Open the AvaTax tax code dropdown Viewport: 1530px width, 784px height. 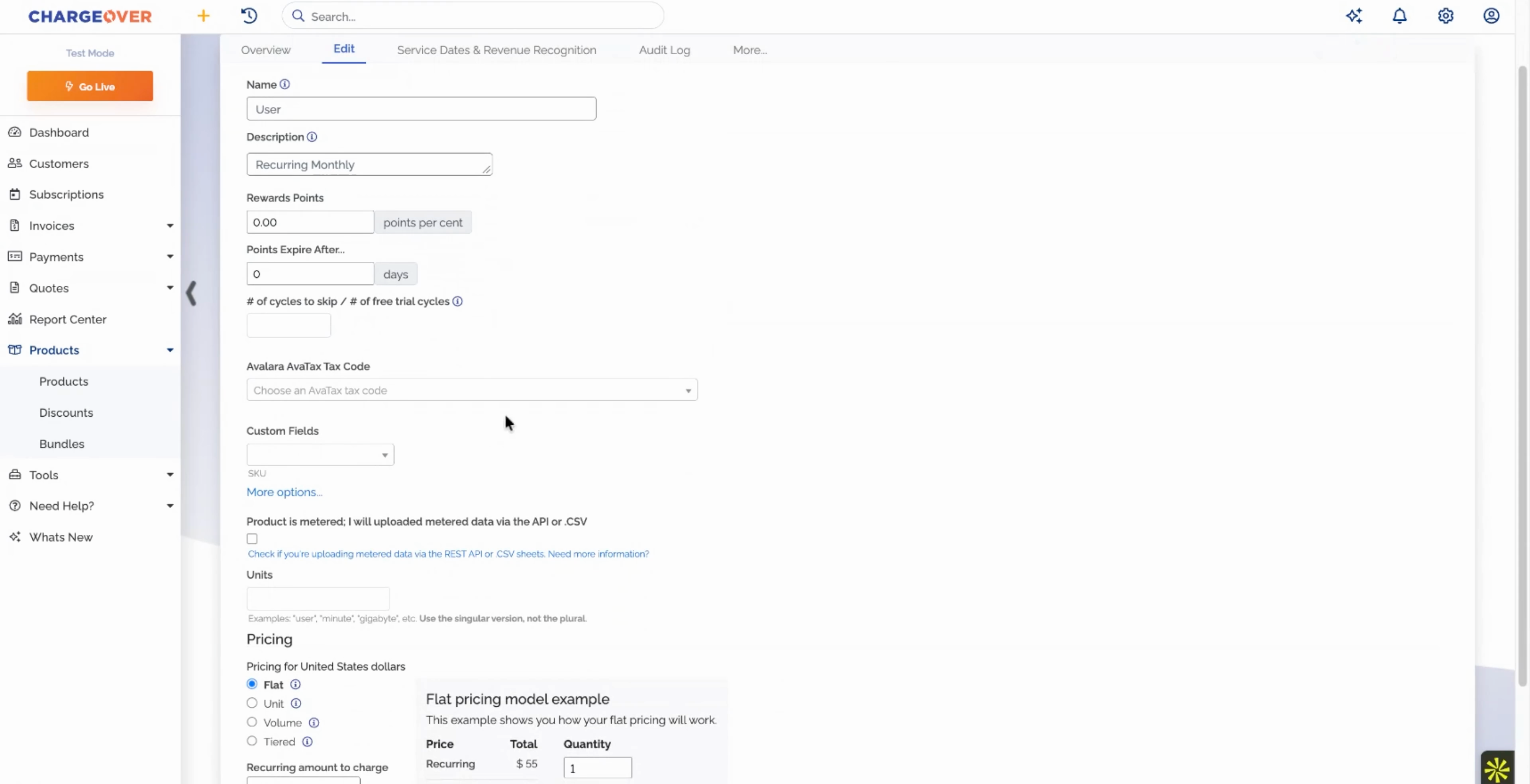coord(472,390)
